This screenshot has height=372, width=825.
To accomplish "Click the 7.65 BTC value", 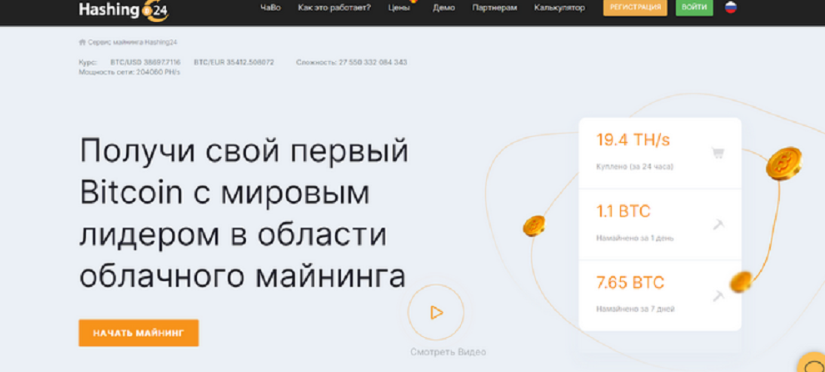I will click(630, 283).
